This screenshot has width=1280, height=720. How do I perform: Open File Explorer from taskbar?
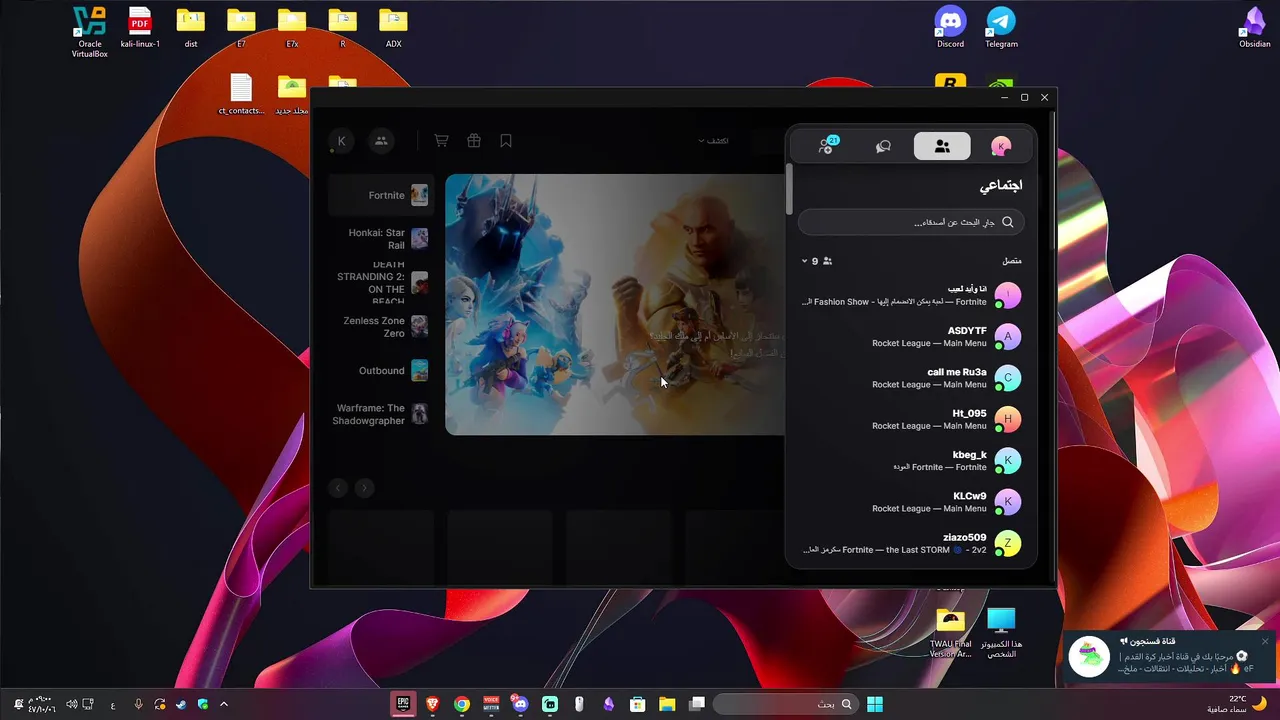click(x=667, y=704)
